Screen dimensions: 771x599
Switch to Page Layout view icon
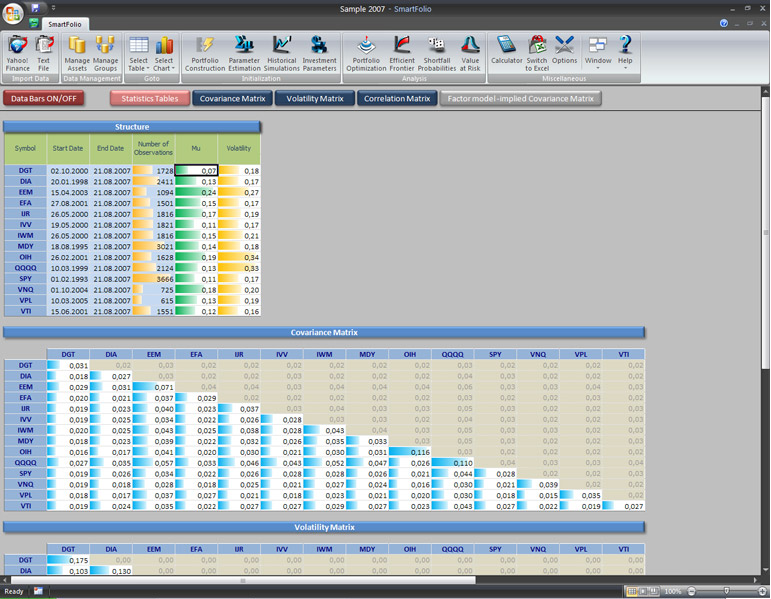click(643, 591)
